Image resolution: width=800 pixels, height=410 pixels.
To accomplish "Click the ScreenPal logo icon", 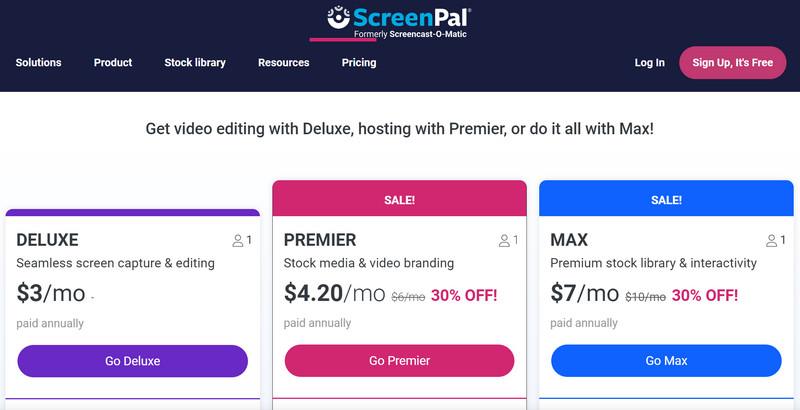I will pos(339,17).
